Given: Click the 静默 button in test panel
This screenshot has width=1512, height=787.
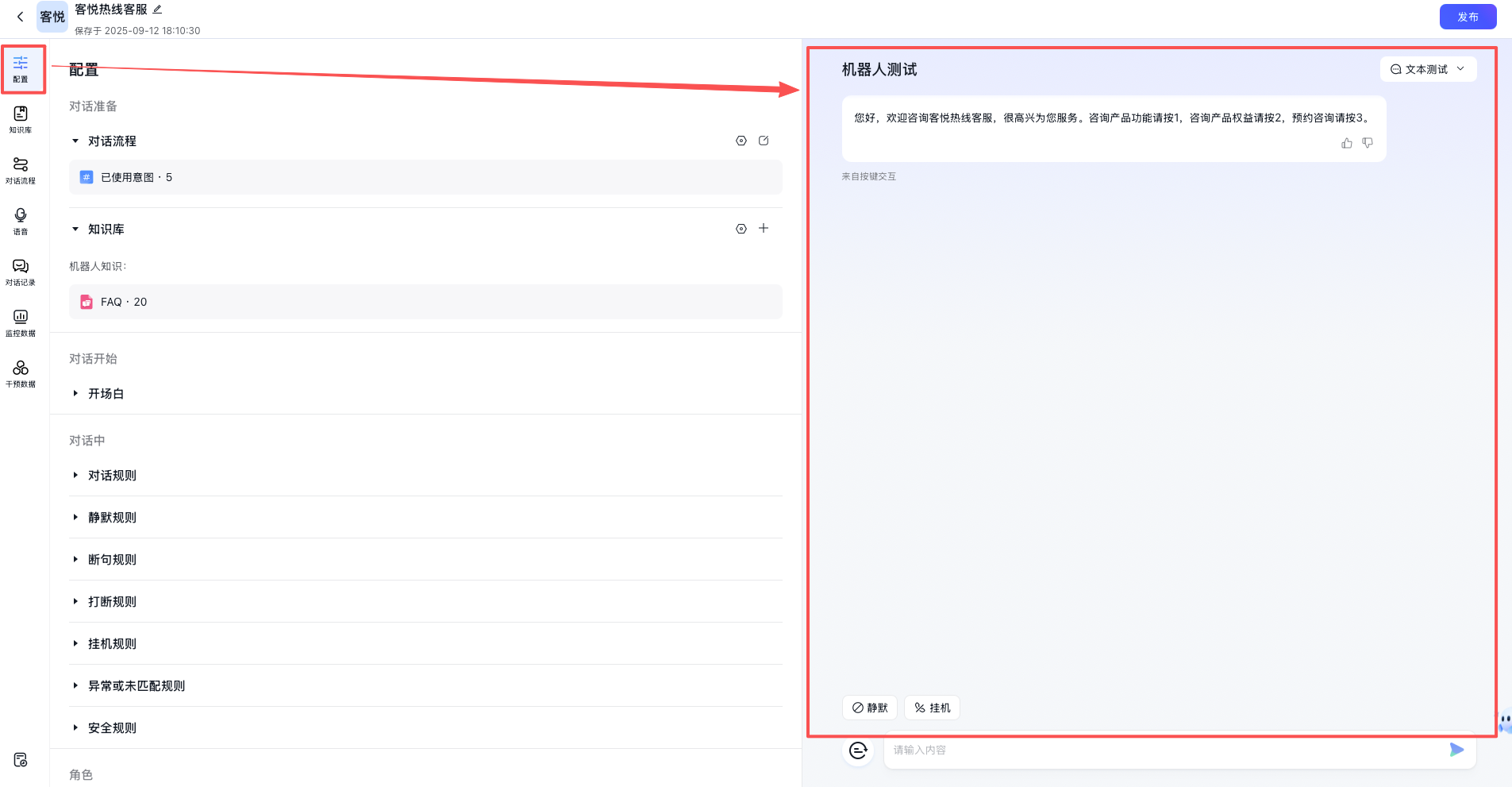Looking at the screenshot, I should pos(869,708).
